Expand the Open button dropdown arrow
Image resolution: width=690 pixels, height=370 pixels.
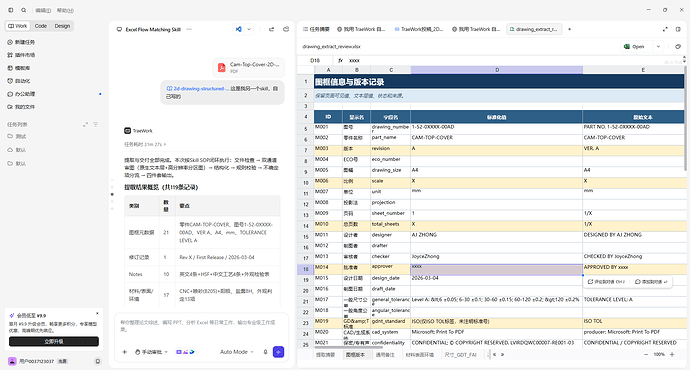point(658,46)
